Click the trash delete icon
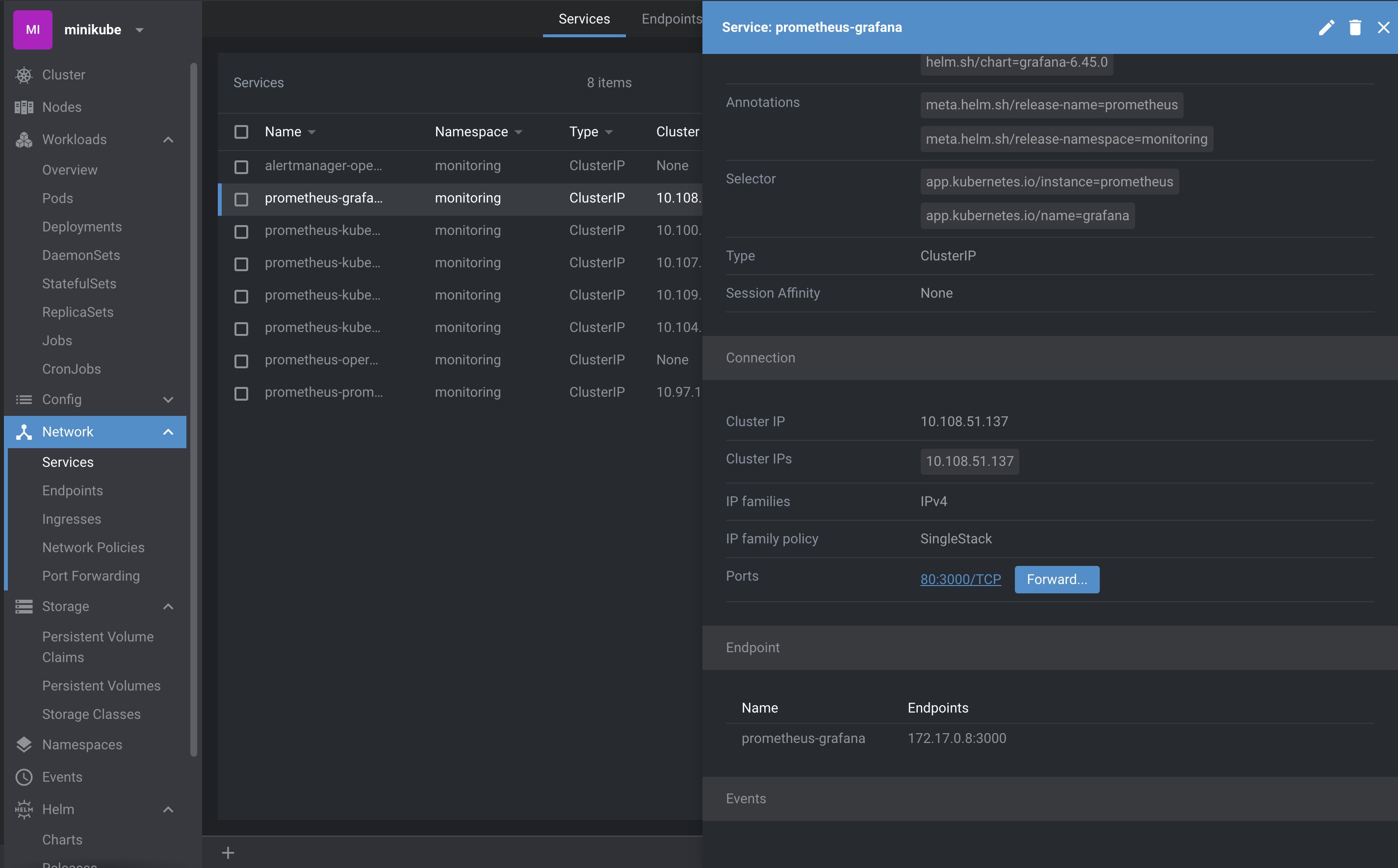This screenshot has width=1398, height=868. point(1355,27)
